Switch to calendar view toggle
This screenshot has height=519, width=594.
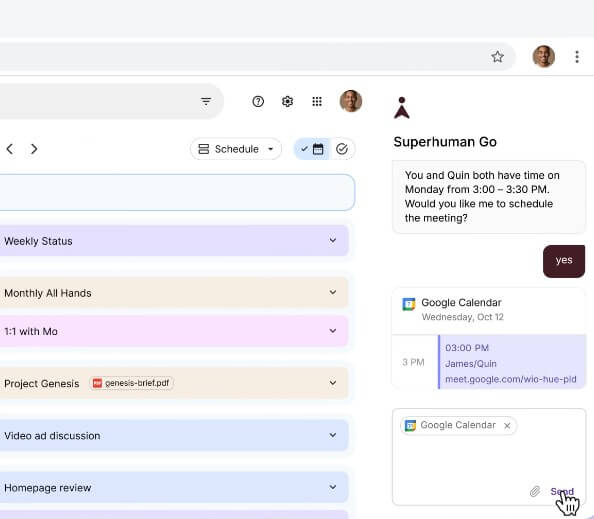(x=312, y=149)
